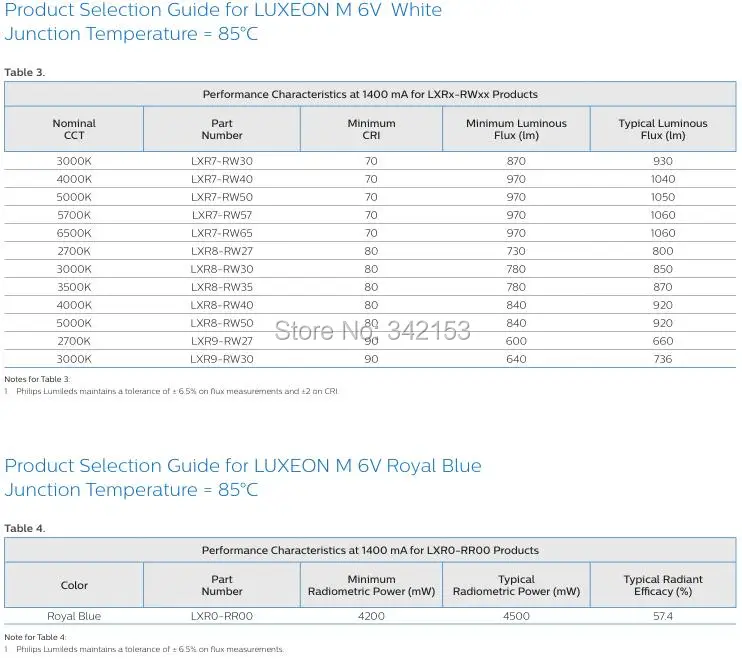
Task: Click part number LXR8-RW27
Action: 221,251
